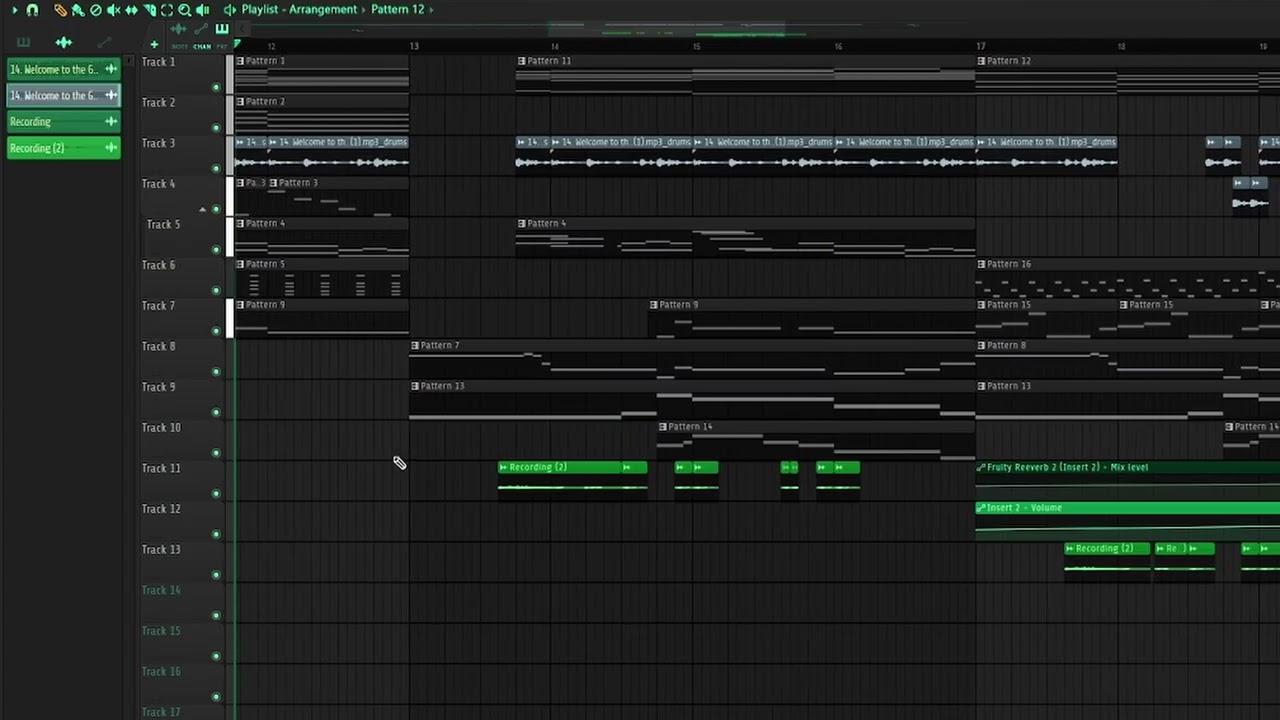Open the playlist options menu arrow
Viewport: 1280px width, 720px height.
point(15,10)
